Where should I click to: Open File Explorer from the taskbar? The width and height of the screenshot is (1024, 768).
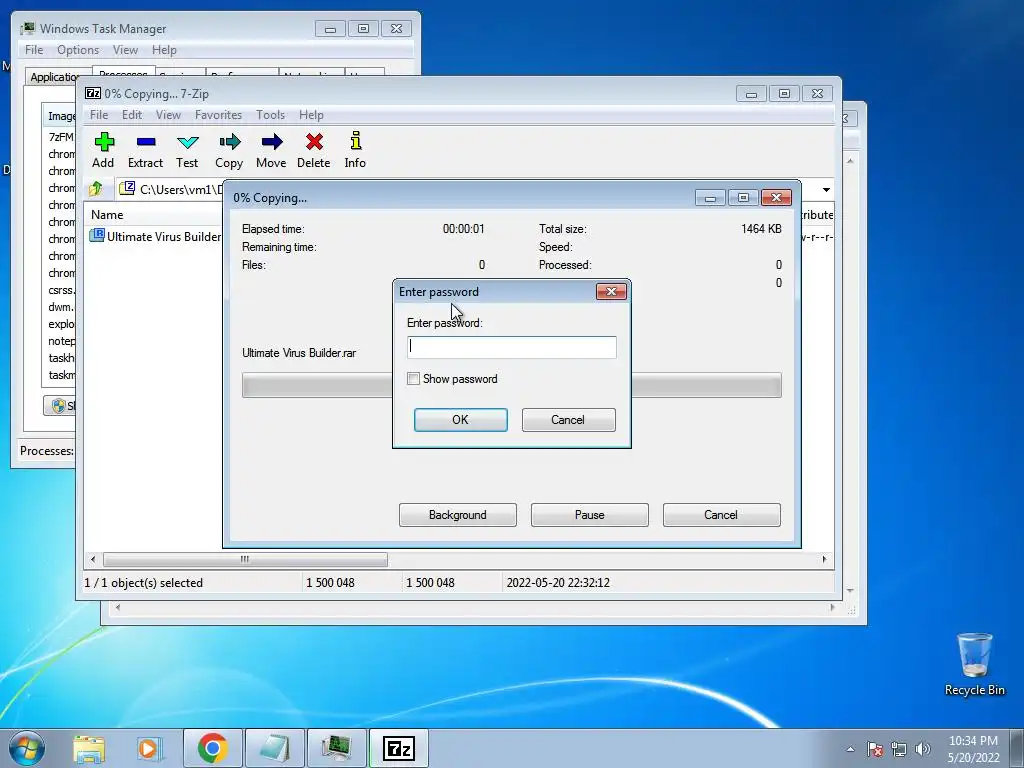89,748
